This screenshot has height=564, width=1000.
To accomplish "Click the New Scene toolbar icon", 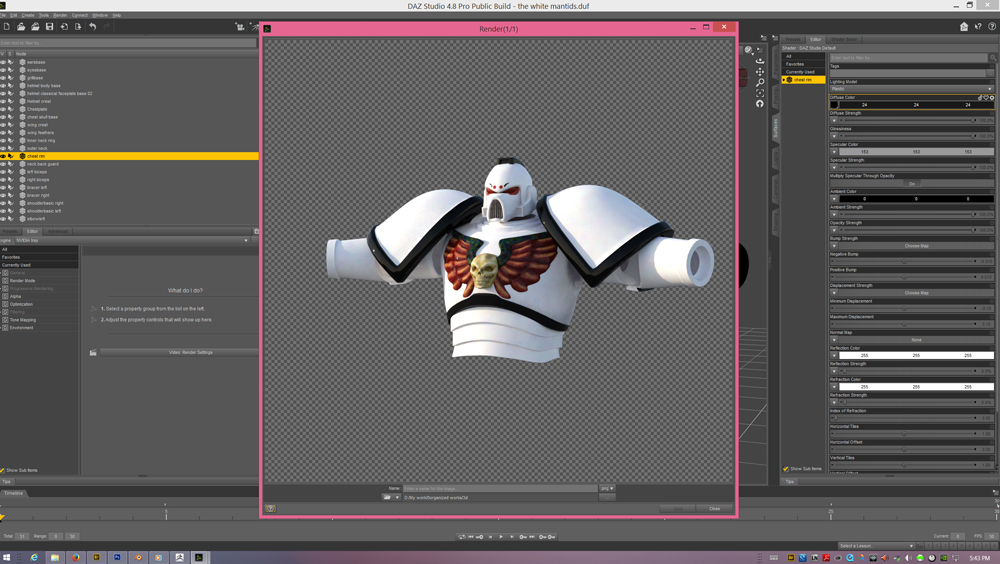I will [7, 27].
